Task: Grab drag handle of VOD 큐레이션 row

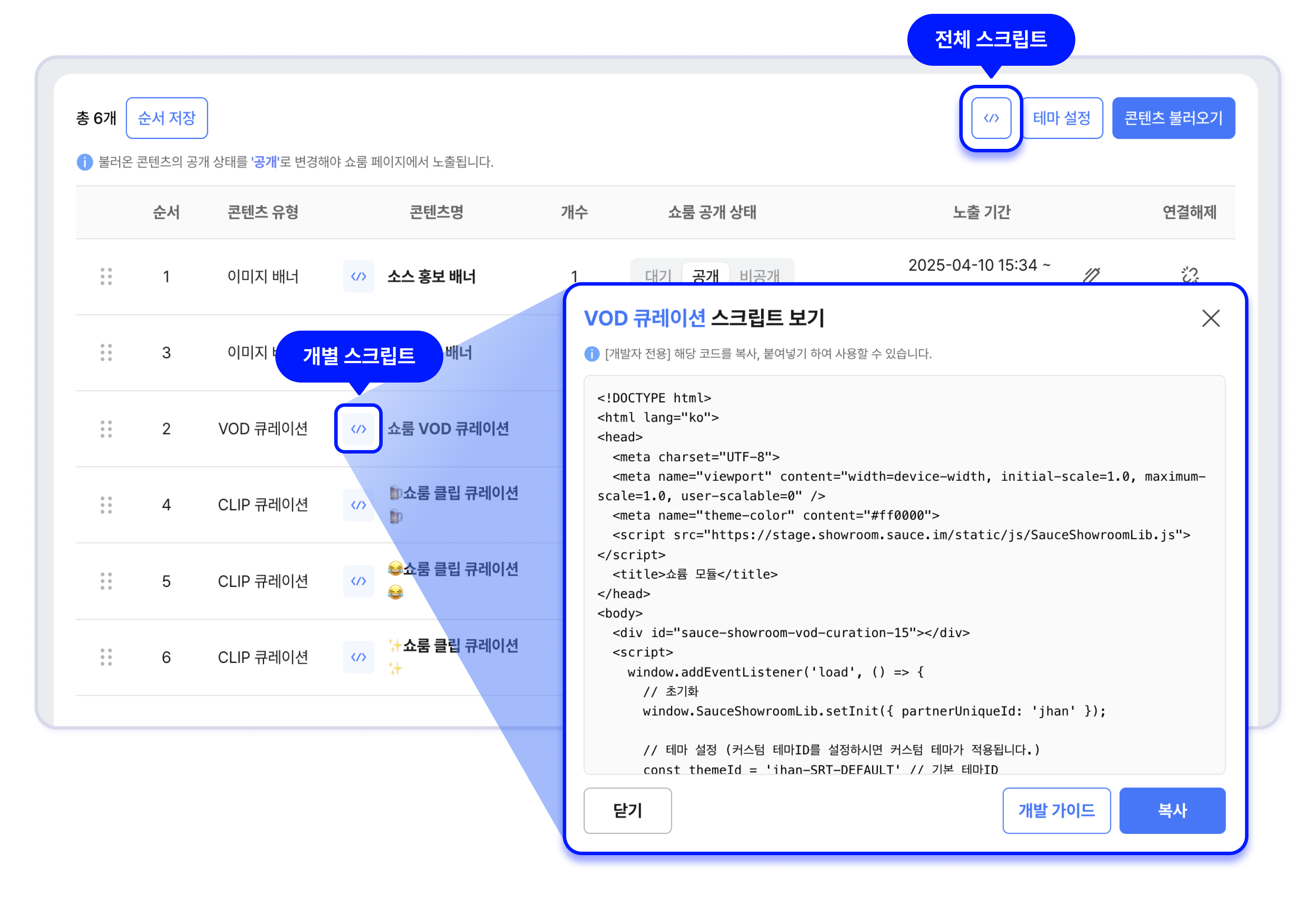Action: pyautogui.click(x=106, y=428)
